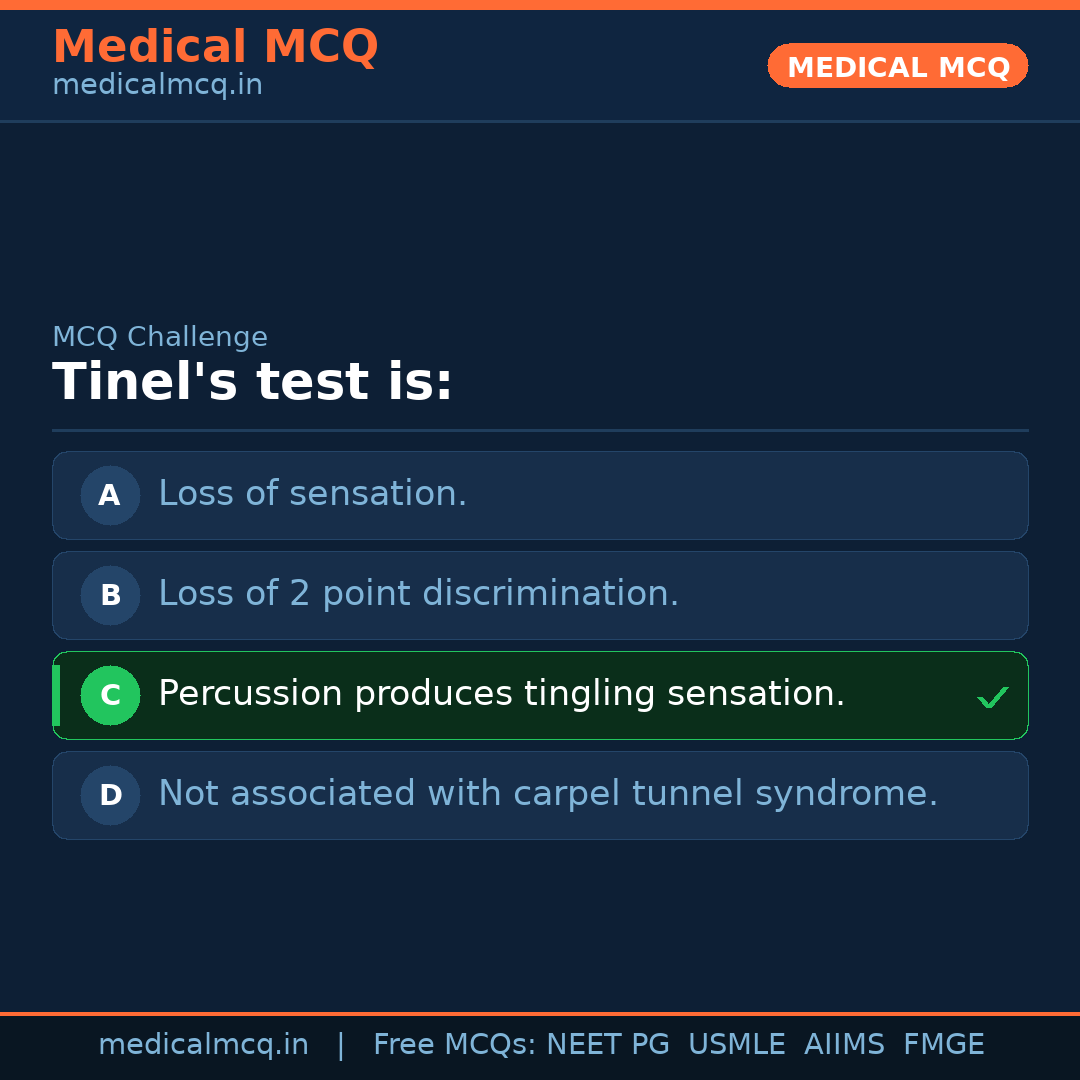Select answer 'Loss of sensation.'

312,494
